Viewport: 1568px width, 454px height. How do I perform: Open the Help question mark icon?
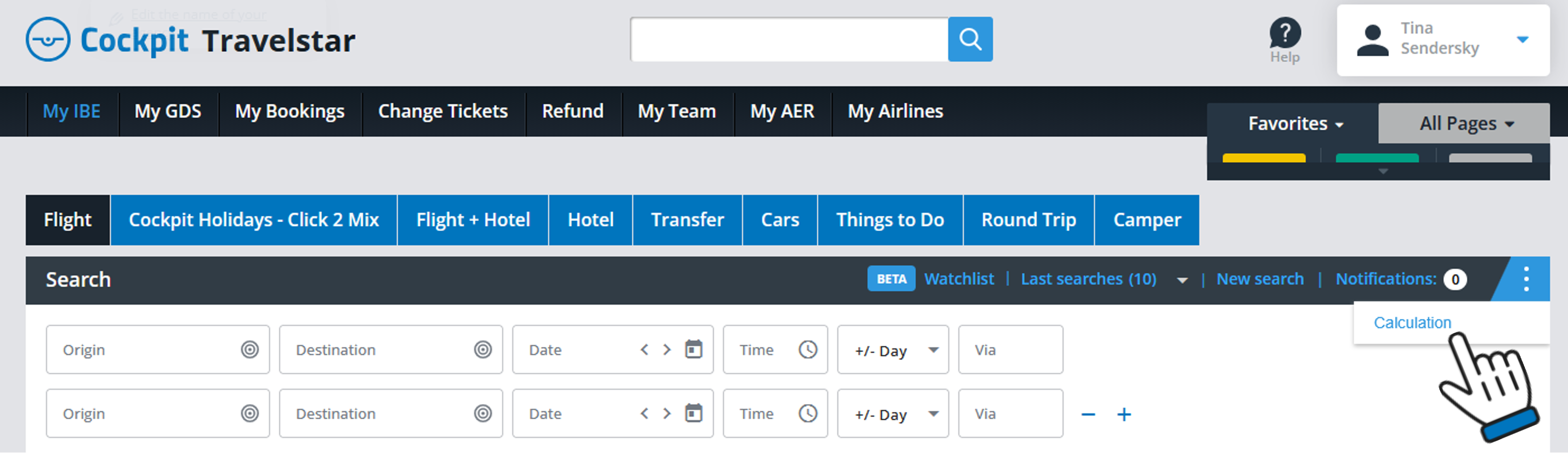coord(1284,34)
